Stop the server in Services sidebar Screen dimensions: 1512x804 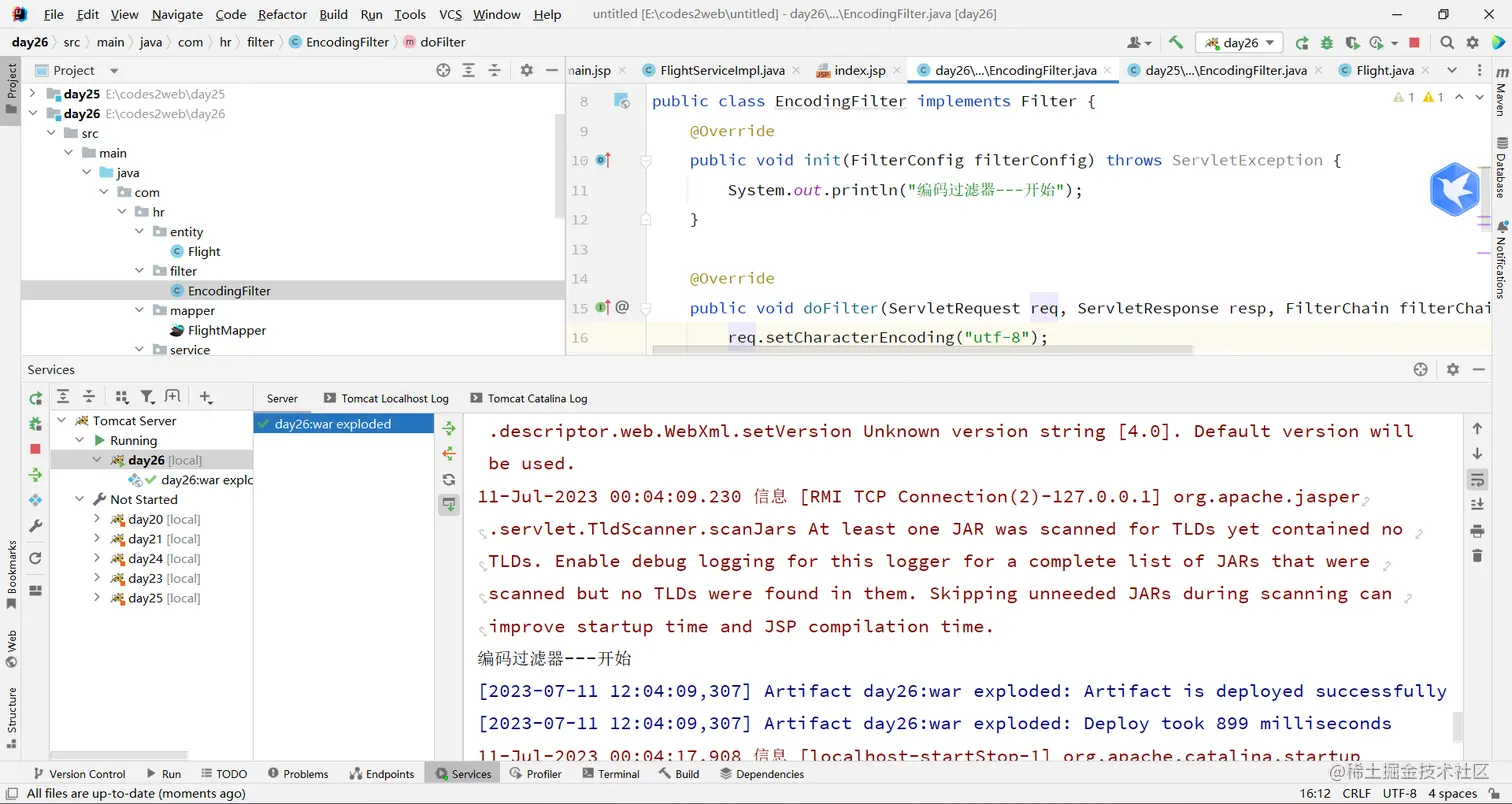tap(35, 449)
